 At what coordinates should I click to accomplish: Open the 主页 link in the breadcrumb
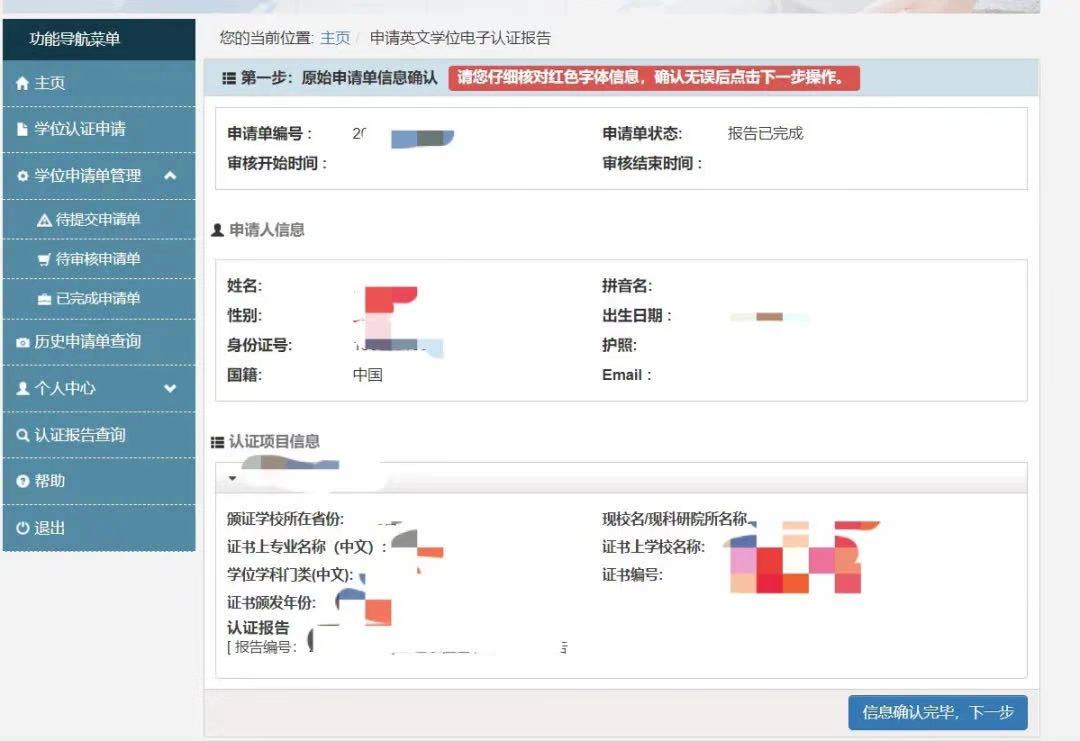(x=335, y=38)
